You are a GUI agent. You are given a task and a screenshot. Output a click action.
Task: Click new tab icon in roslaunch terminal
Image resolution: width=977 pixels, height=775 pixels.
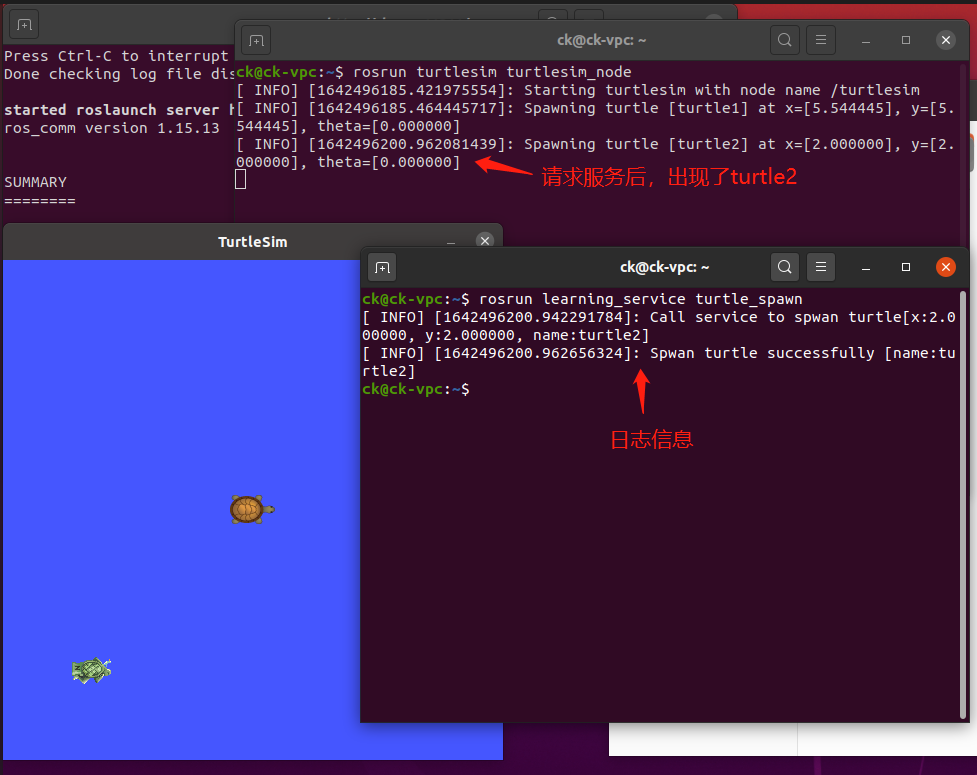click(24, 25)
